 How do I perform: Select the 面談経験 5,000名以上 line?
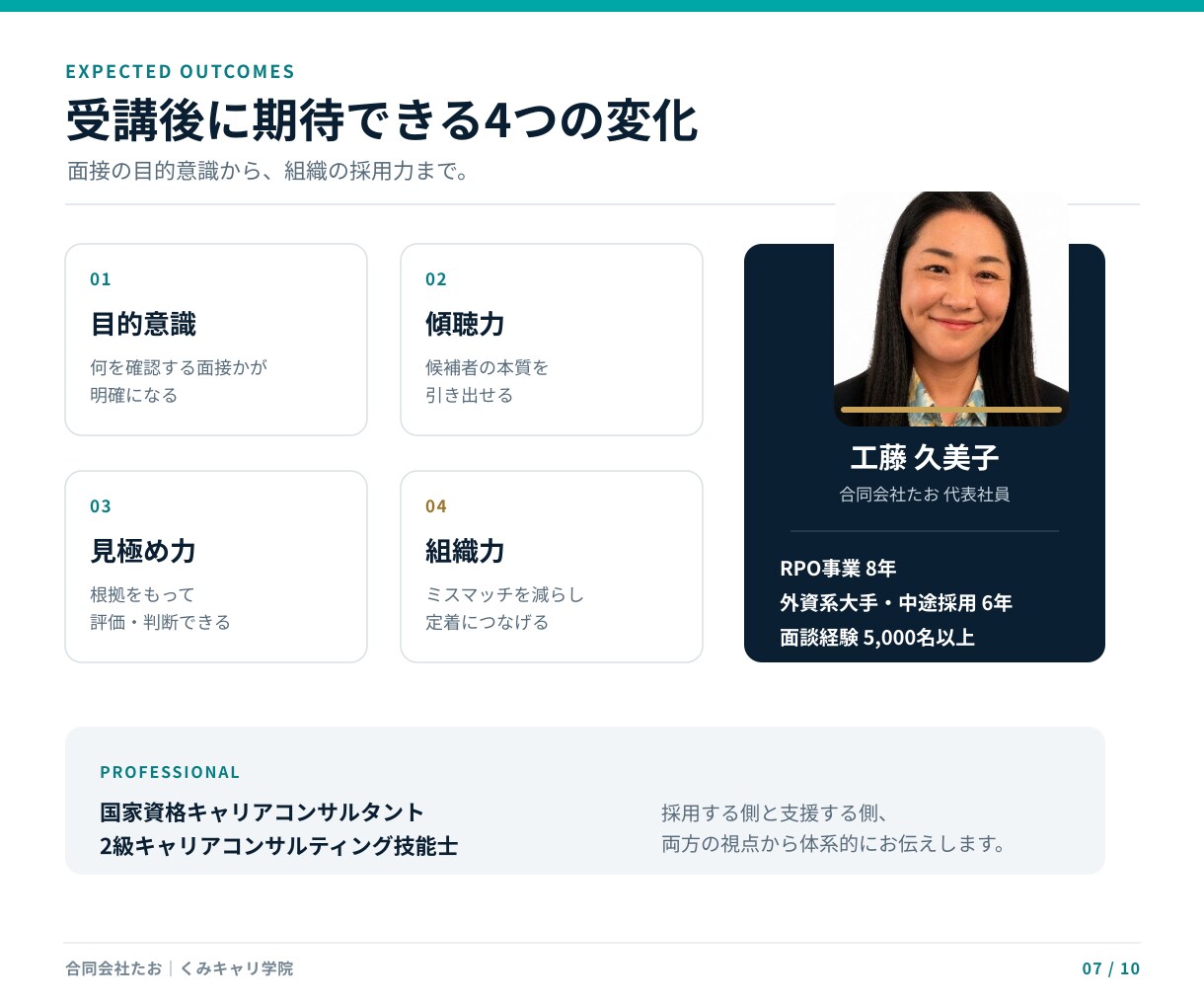point(877,638)
